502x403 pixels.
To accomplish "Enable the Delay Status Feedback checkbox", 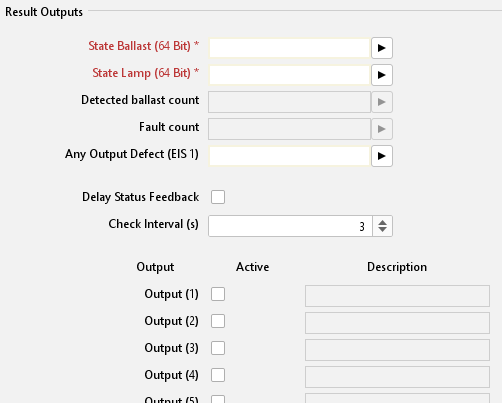I will coord(218,197).
